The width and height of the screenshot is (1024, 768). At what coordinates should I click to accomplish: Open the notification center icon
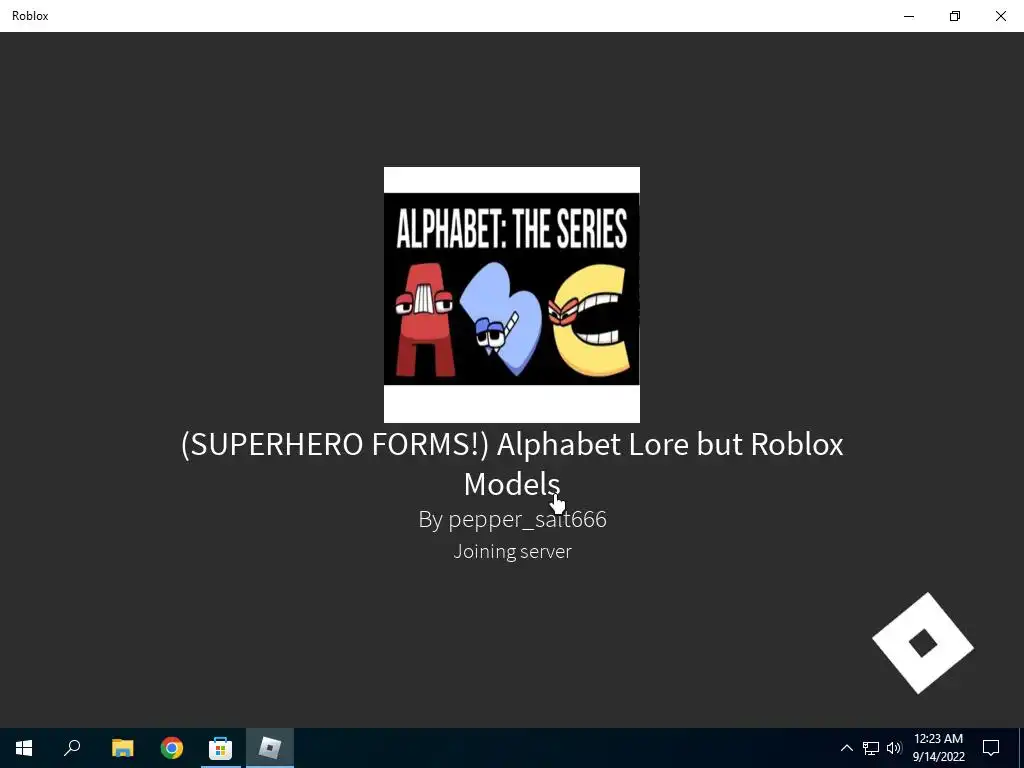pos(991,748)
